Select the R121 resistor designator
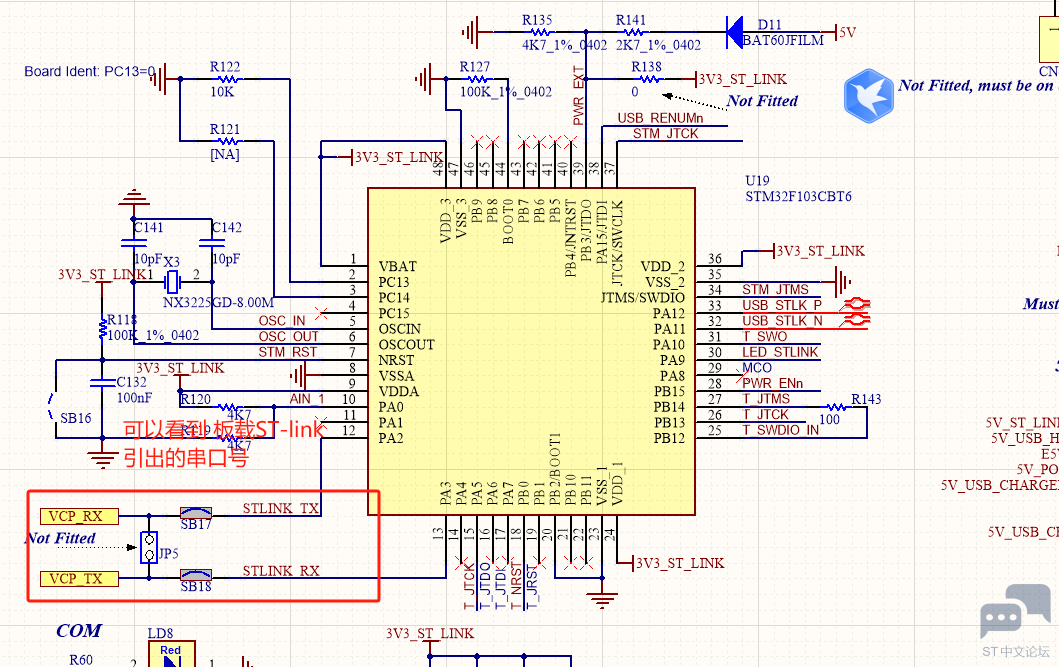Viewport: 1059px width, 667px height. pyautogui.click(x=225, y=129)
